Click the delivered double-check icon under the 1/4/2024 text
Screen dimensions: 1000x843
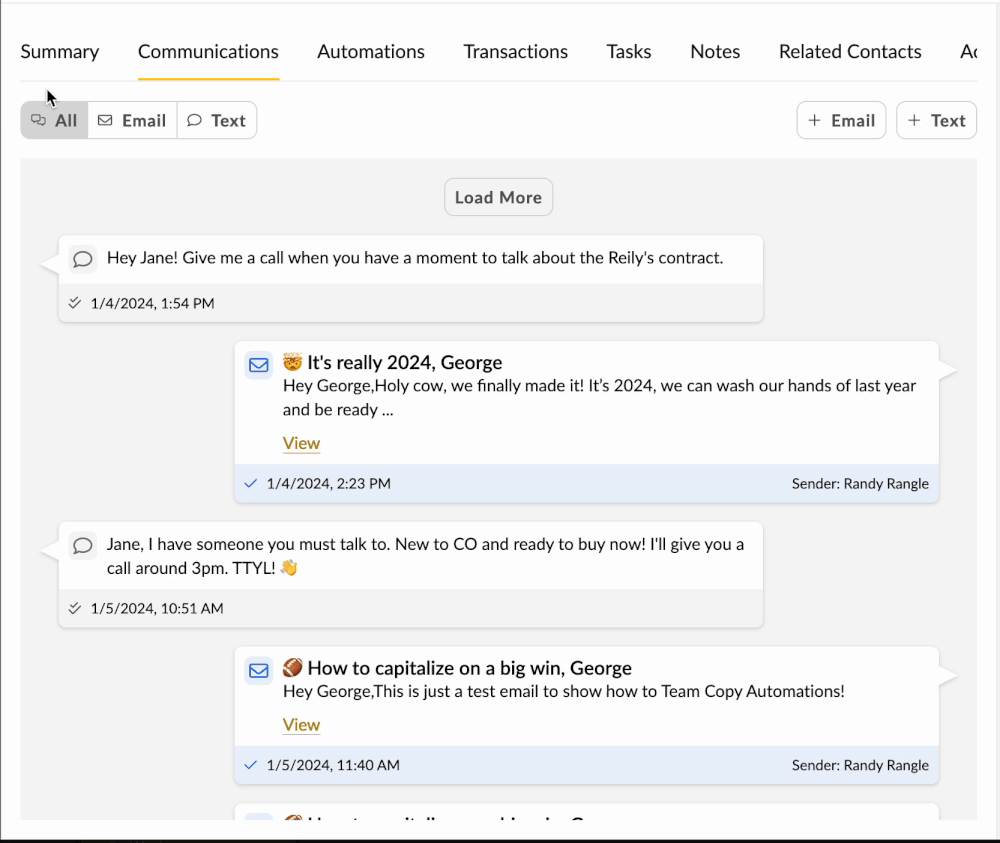point(75,302)
